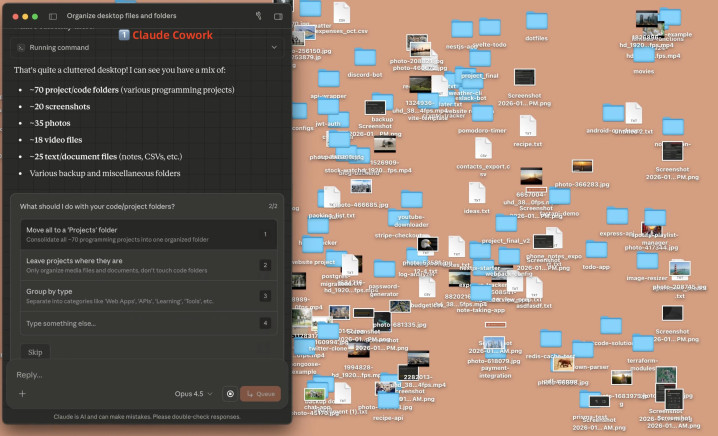Click the pin icon in title bar
This screenshot has height=436, width=718.
[x=259, y=16]
